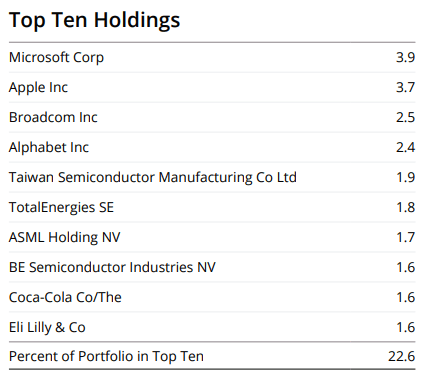This screenshot has width=426, height=378.
Task: Click ASML Holding's 1.7 value
Action: click(406, 237)
